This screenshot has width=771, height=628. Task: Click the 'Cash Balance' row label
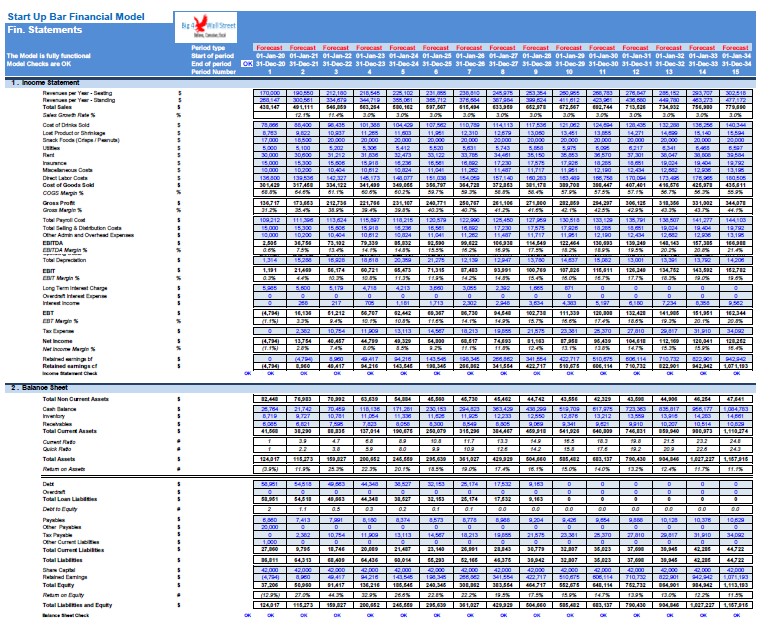tap(59, 409)
